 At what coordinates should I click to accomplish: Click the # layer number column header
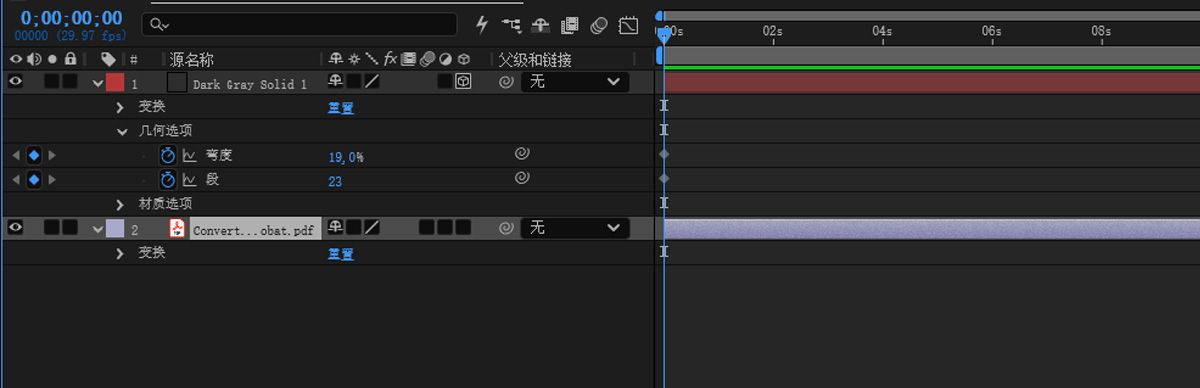[134, 61]
